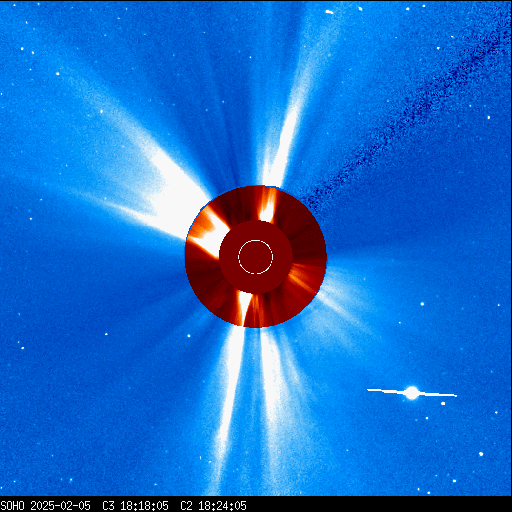Image resolution: width=512 pixels, height=512 pixels.
Task: Click the elongated bright object at top edge
Action: click(329, 12)
